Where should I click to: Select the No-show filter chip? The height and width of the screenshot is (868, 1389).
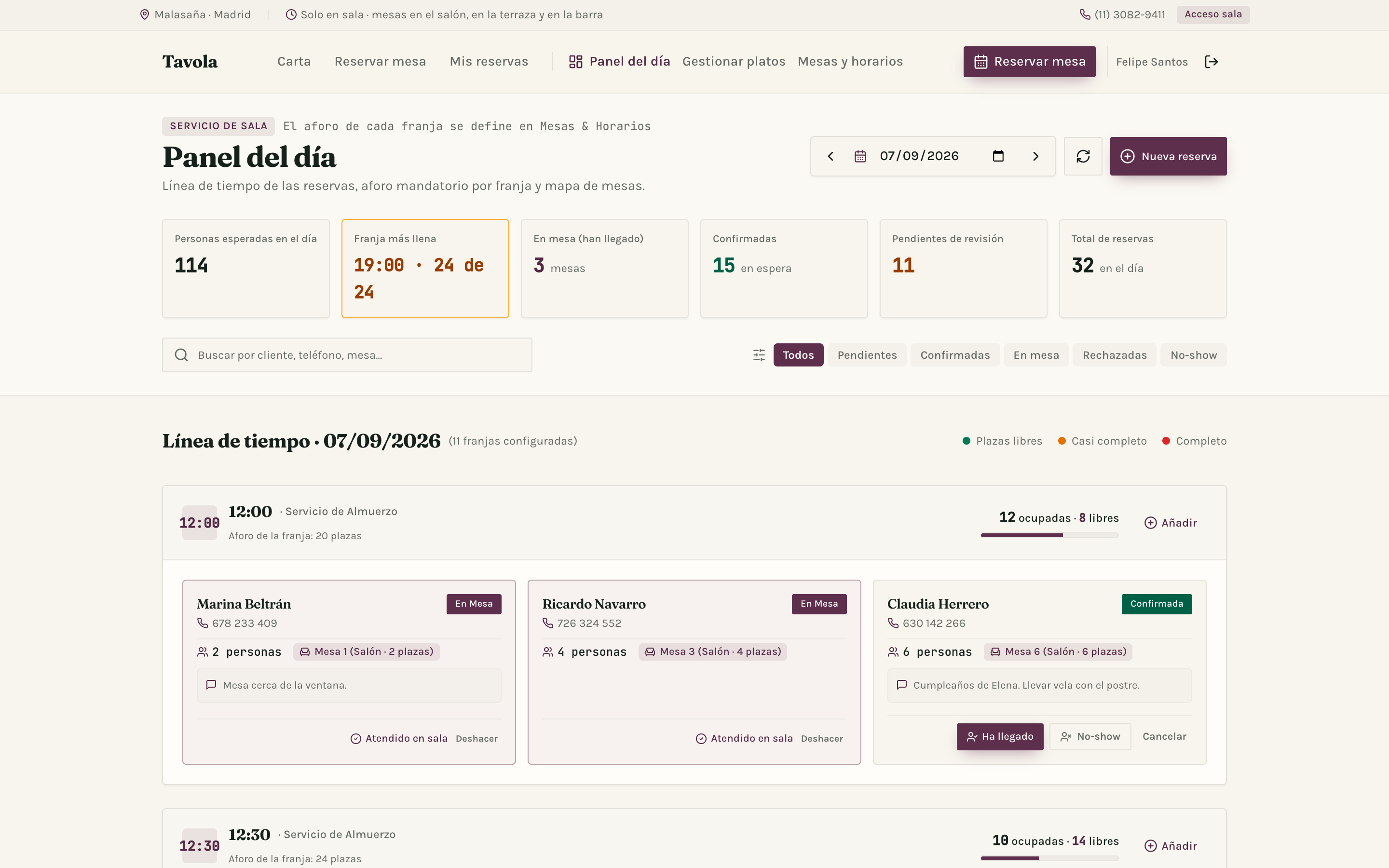1193,355
